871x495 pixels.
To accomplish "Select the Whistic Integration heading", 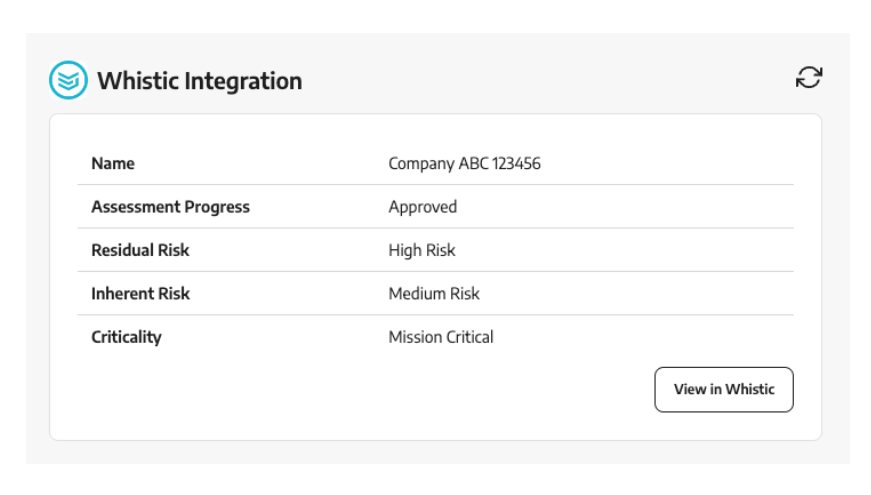I will (200, 81).
